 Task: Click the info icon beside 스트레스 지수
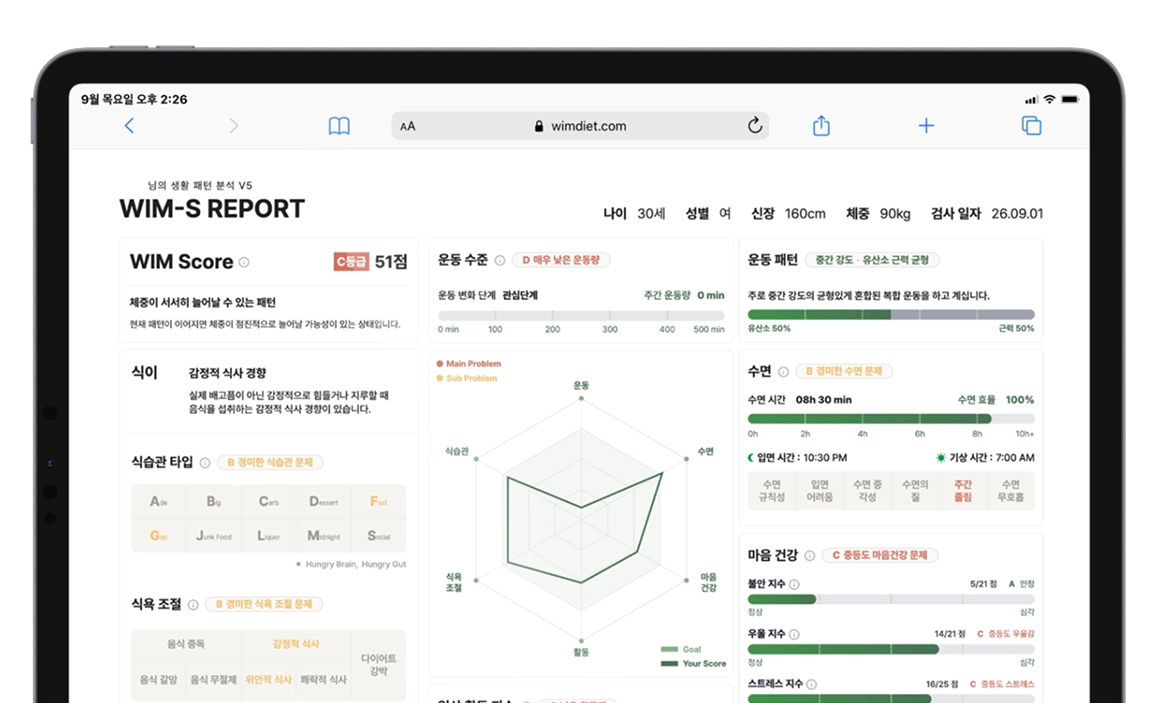click(x=811, y=684)
